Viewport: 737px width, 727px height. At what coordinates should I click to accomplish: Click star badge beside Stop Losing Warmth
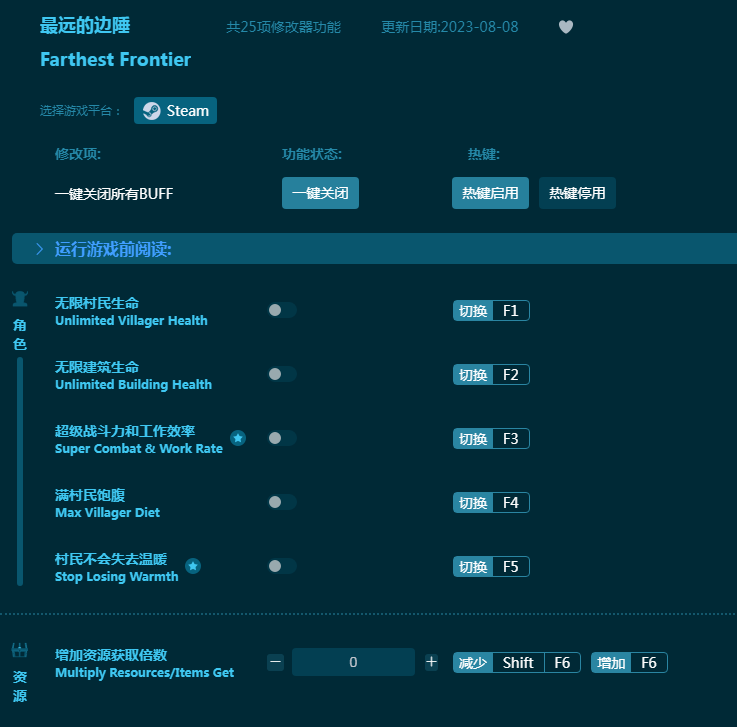pyautogui.click(x=193, y=566)
